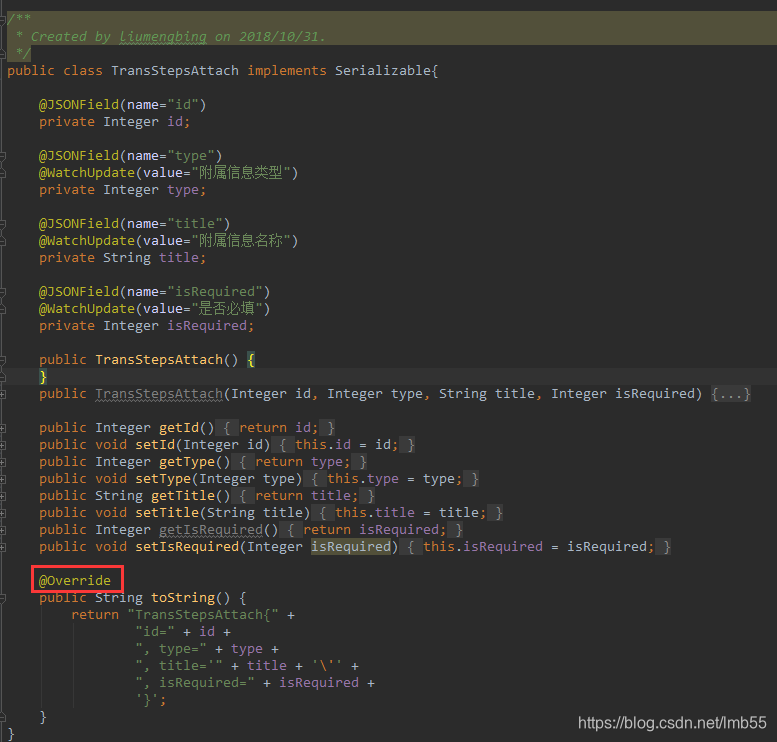
Task: Click field name in 'private Integer id;'
Action: tap(174, 122)
